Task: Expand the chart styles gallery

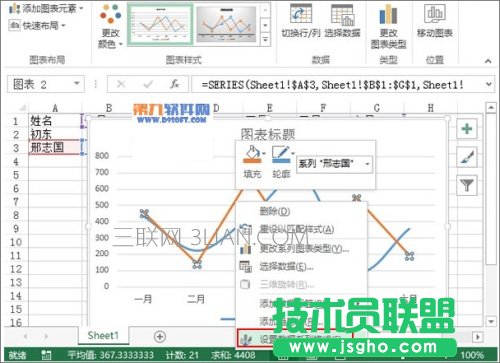Action: [x=265, y=40]
